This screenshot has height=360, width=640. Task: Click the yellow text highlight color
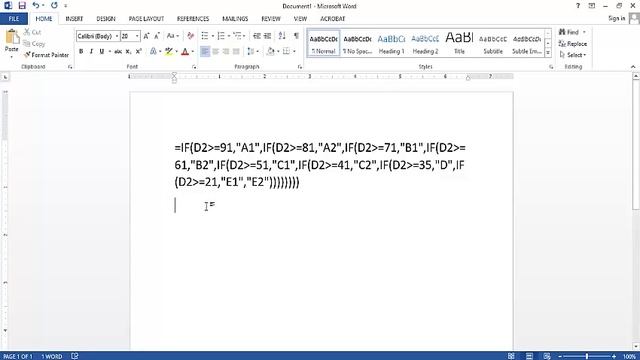(168, 51)
